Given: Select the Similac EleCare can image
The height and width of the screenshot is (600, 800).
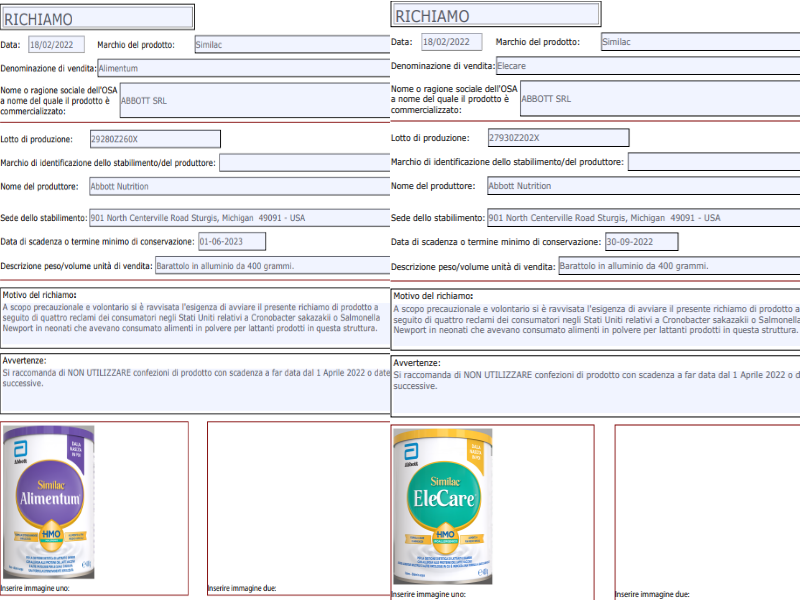Looking at the screenshot, I should tap(443, 506).
